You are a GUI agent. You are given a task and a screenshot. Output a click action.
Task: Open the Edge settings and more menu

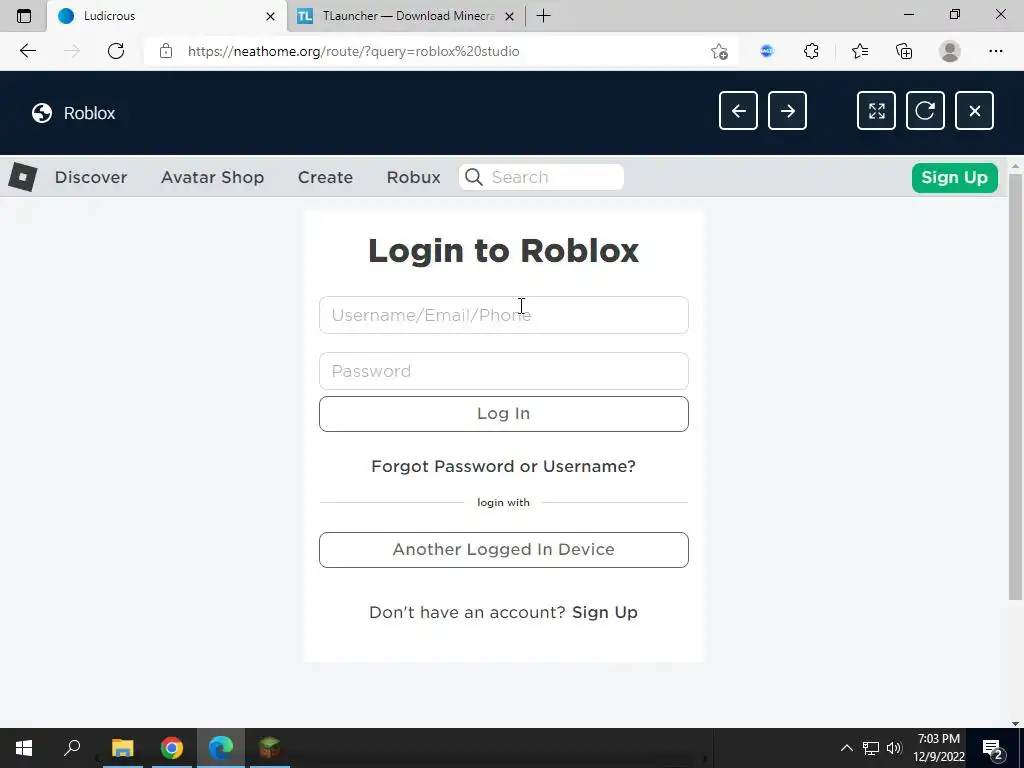tap(995, 51)
